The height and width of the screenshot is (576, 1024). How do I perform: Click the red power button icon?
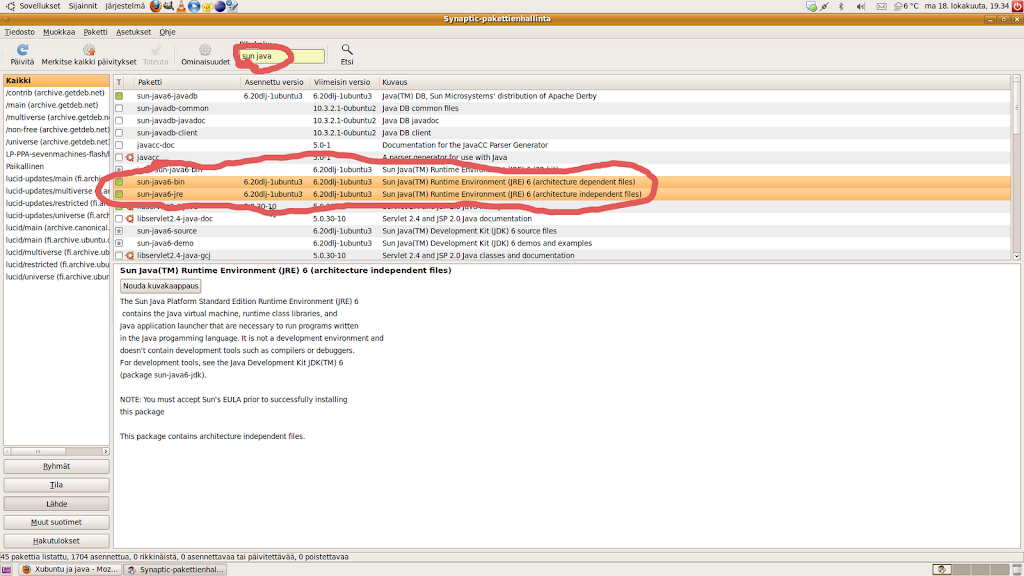pyautogui.click(x=1017, y=7)
